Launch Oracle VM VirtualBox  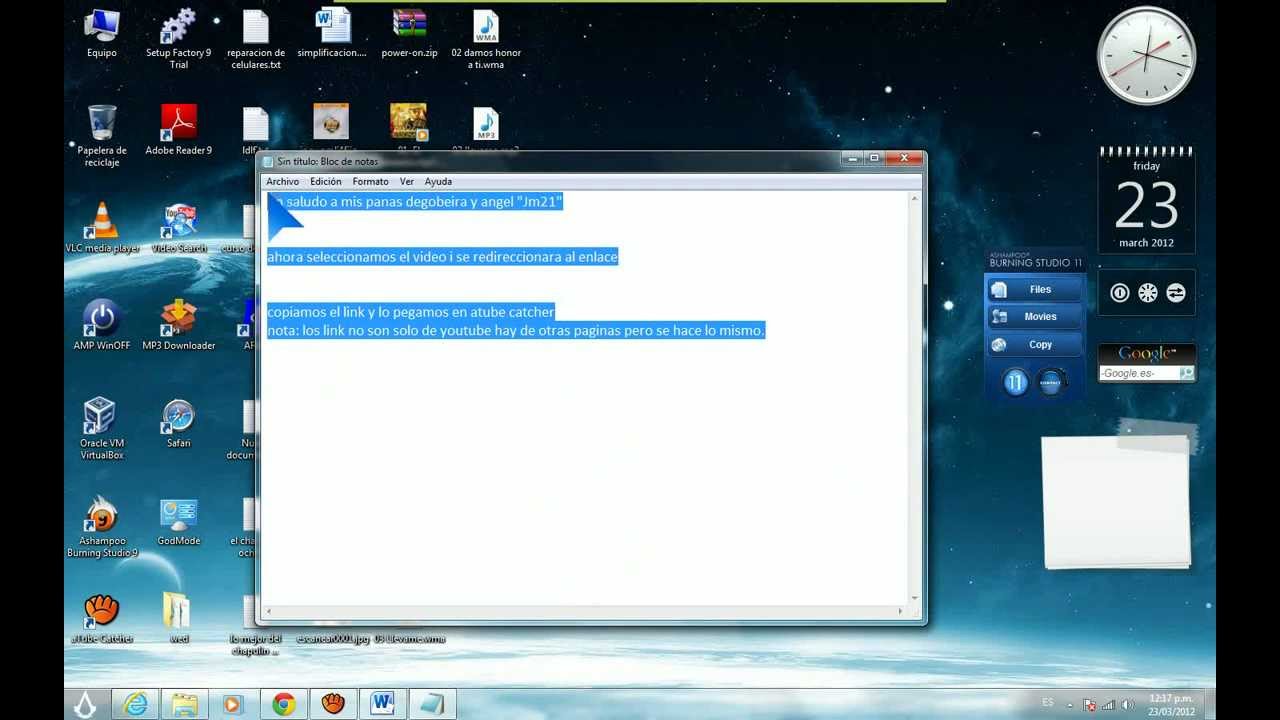(102, 428)
